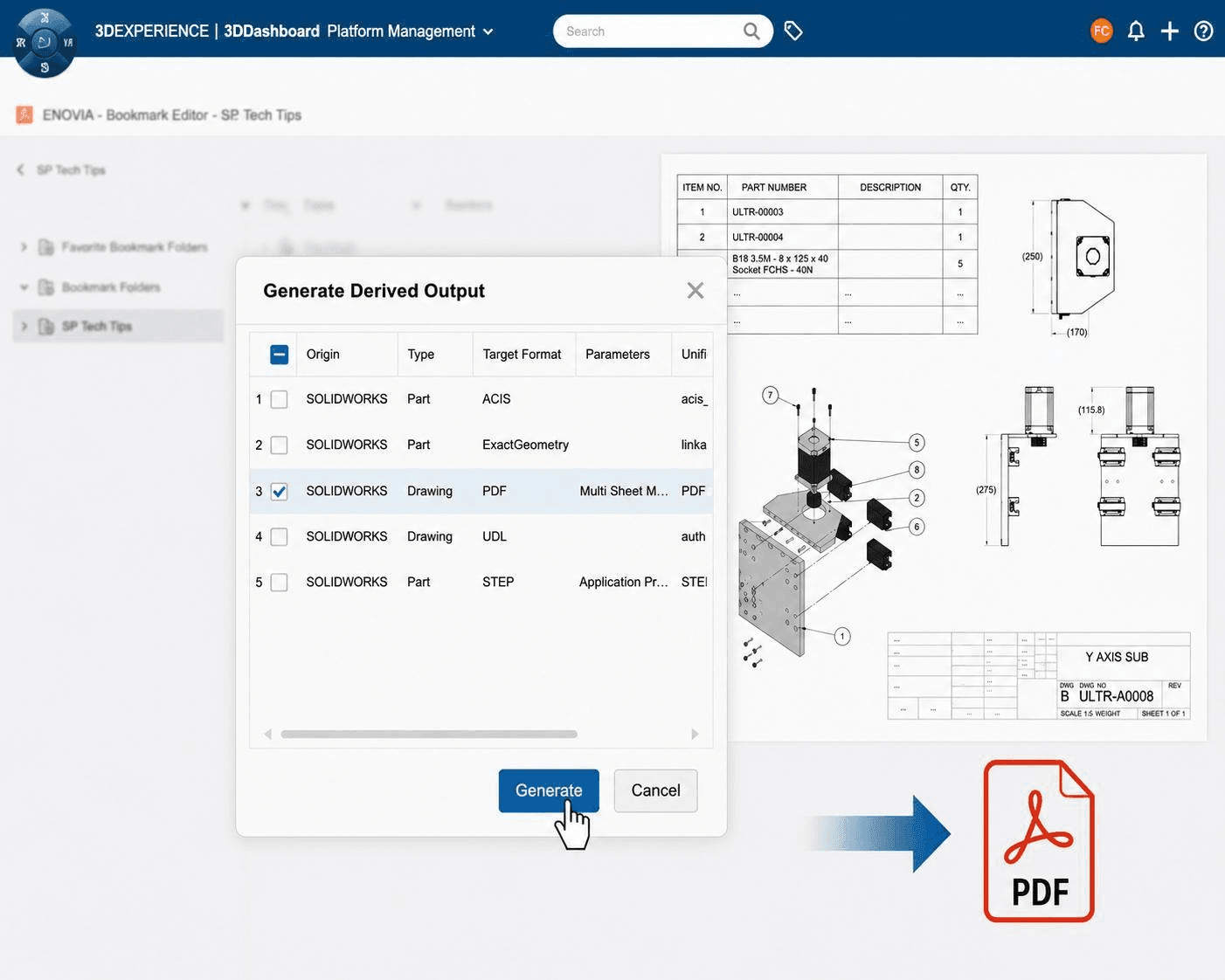Click the Generate button

click(549, 790)
